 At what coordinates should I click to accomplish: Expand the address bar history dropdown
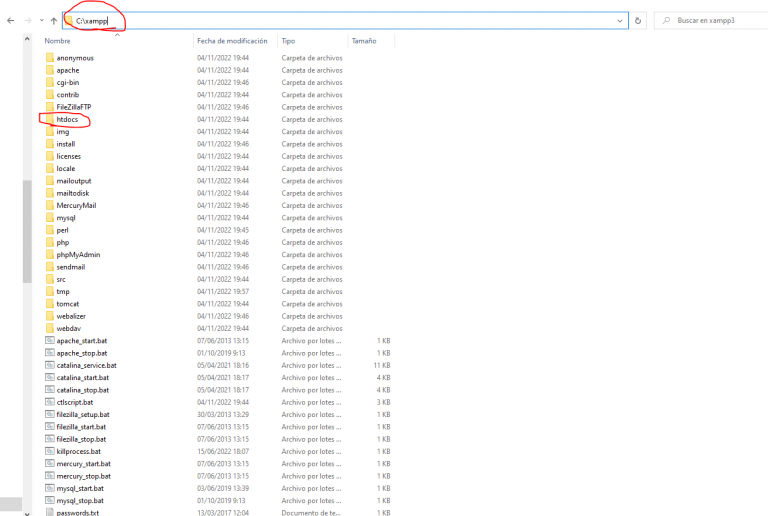[x=621, y=20]
